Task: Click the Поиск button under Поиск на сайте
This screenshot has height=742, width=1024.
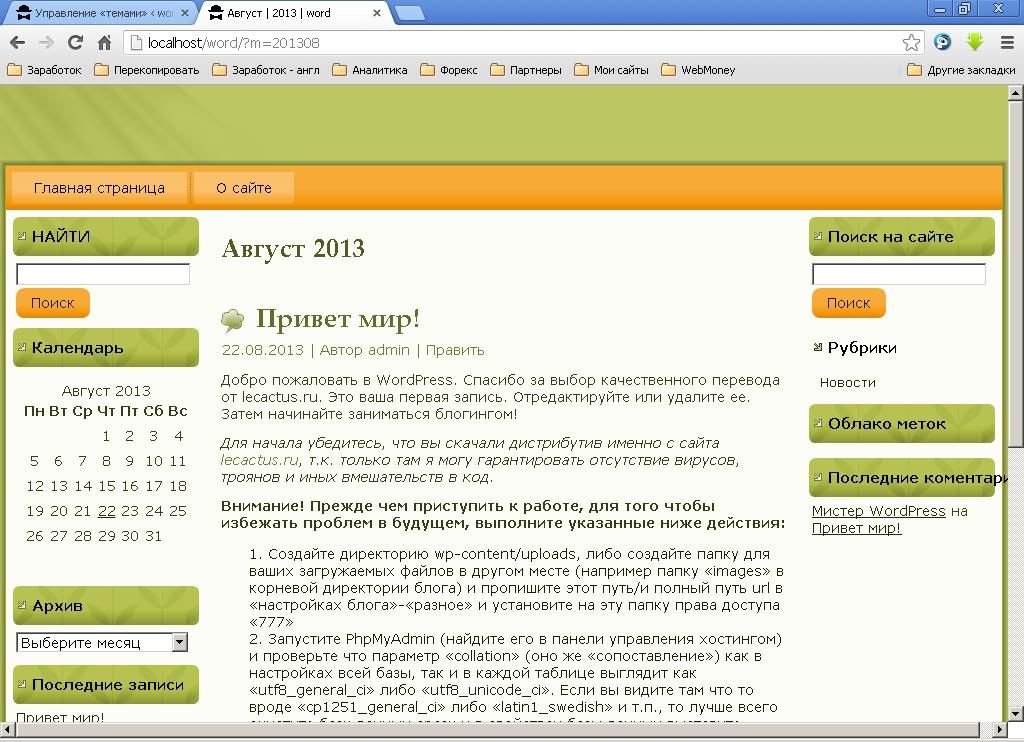Action: point(848,303)
